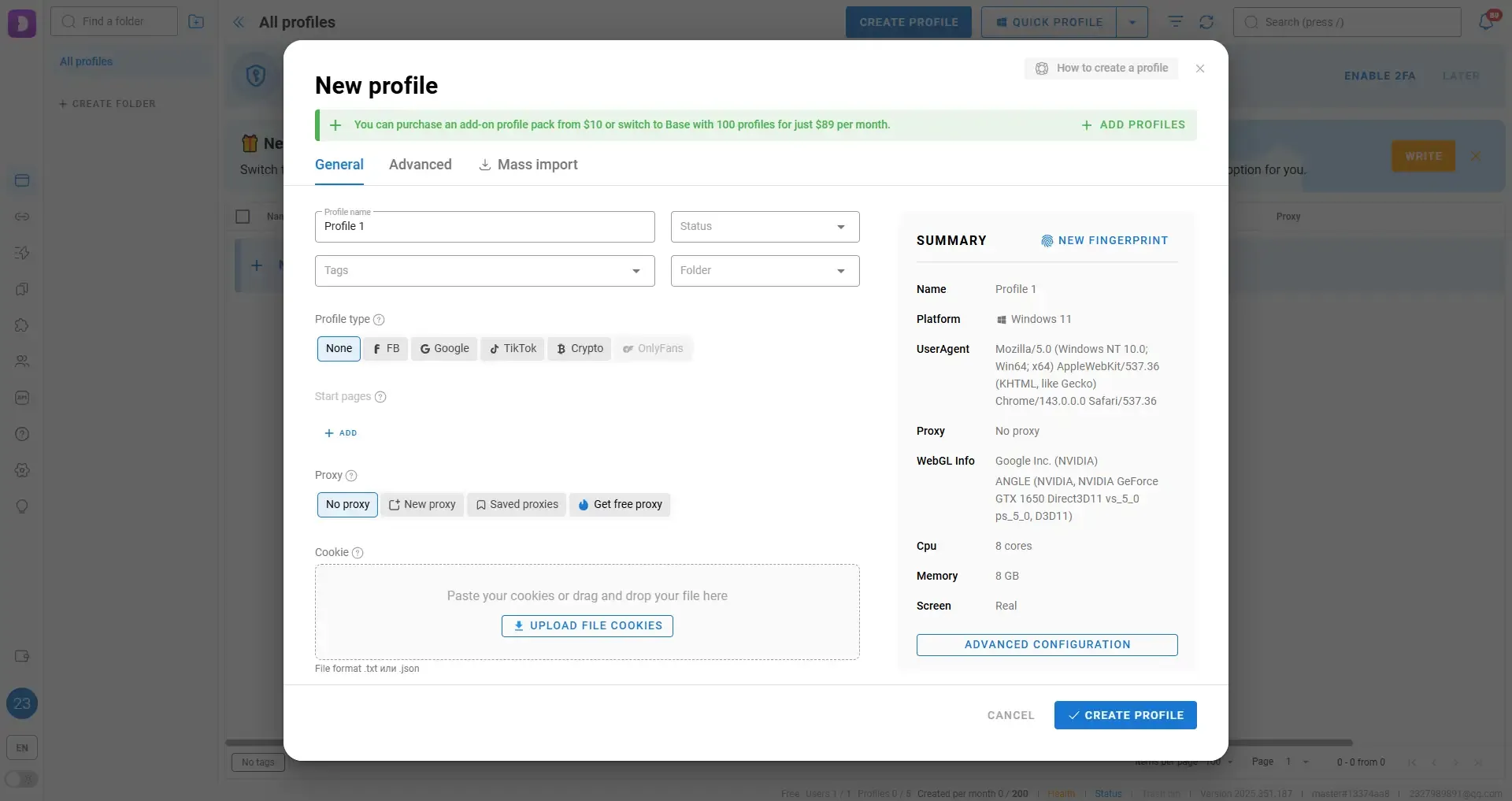
Task: Open the filter icon near the search bar
Action: click(x=1174, y=21)
